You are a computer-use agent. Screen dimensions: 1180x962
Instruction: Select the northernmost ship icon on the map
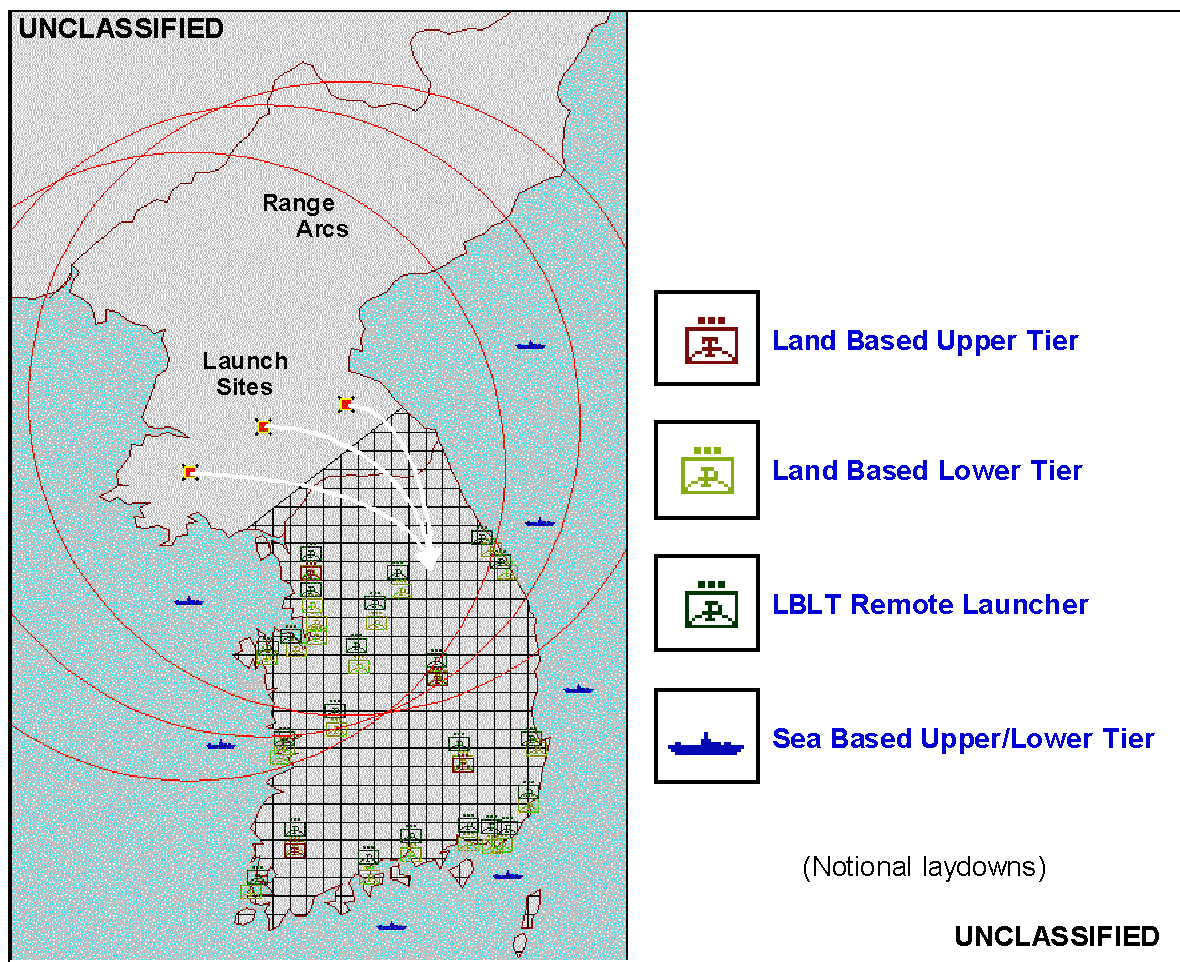(531, 346)
